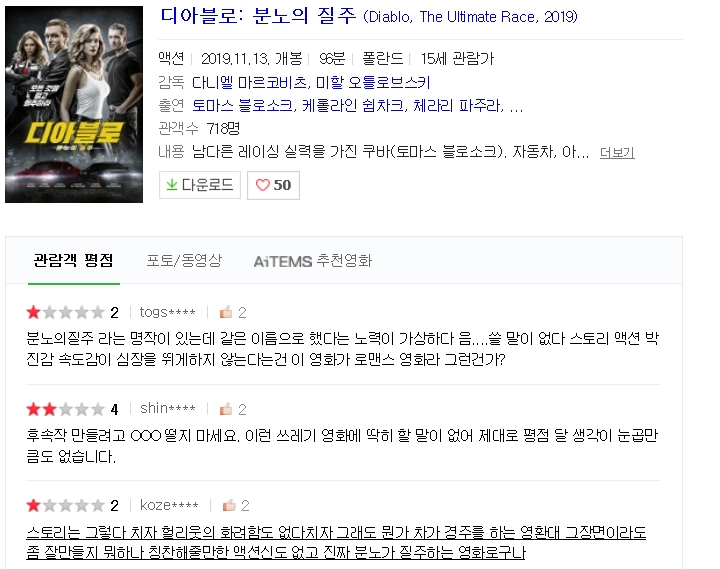Click the star rating of togs**** review

tap(64, 312)
